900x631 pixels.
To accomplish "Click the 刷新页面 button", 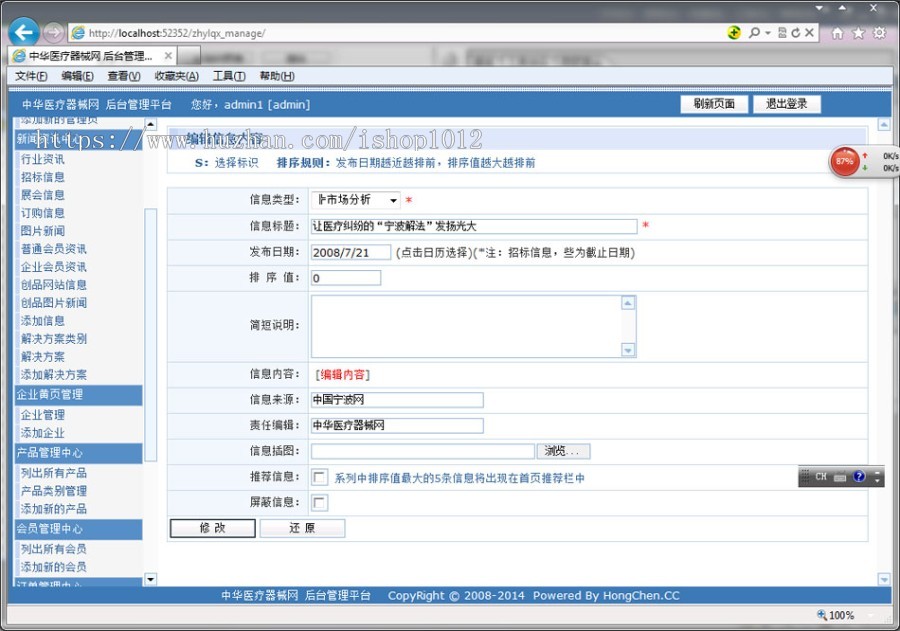I will coord(714,104).
